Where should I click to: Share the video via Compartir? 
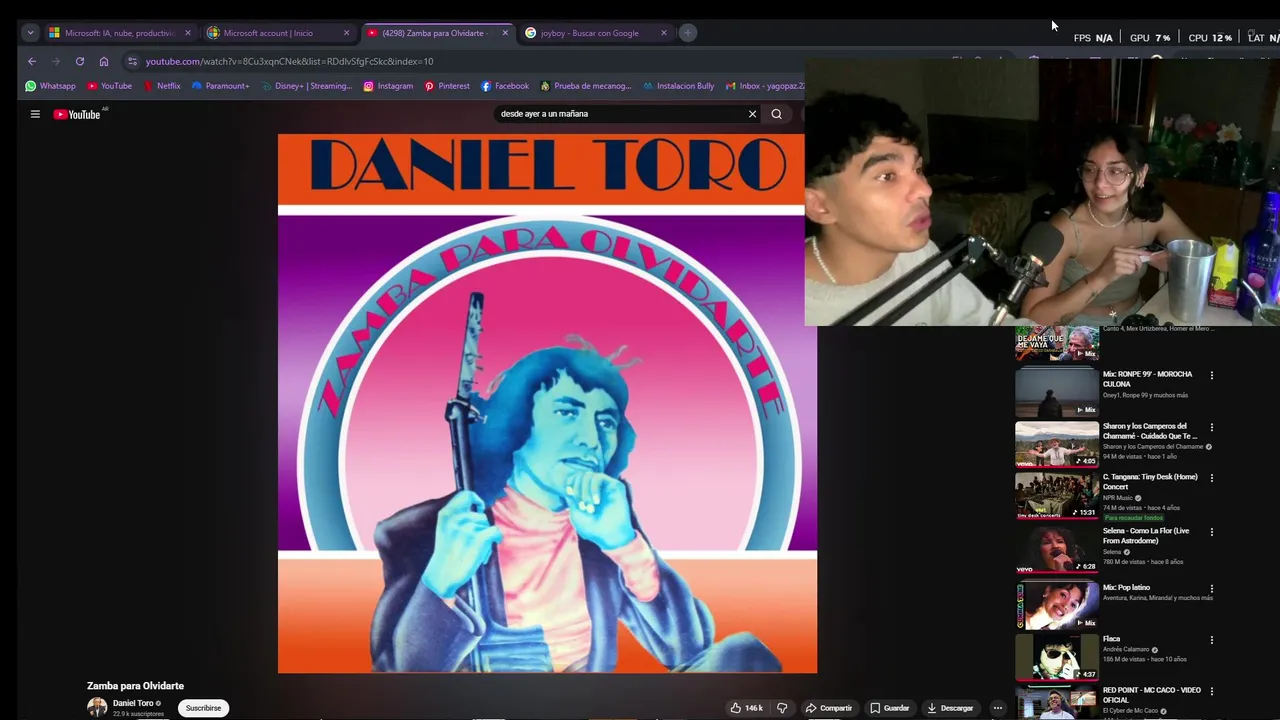[x=829, y=708]
